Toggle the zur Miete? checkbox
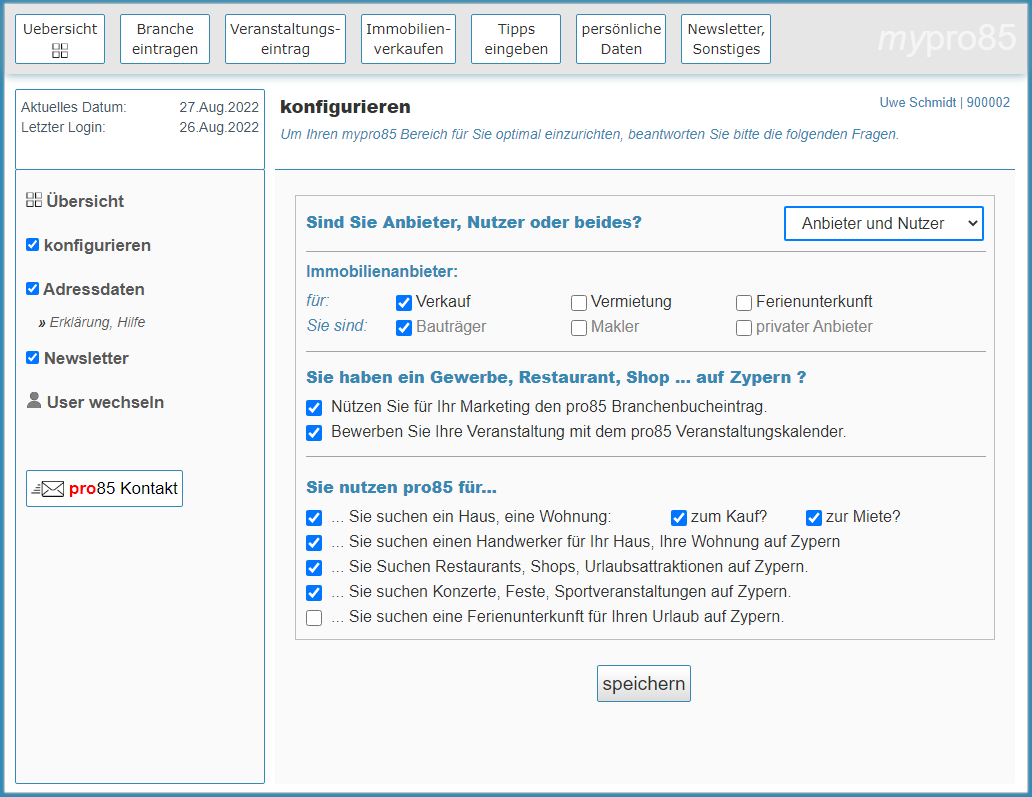The image size is (1032, 797). coord(814,517)
